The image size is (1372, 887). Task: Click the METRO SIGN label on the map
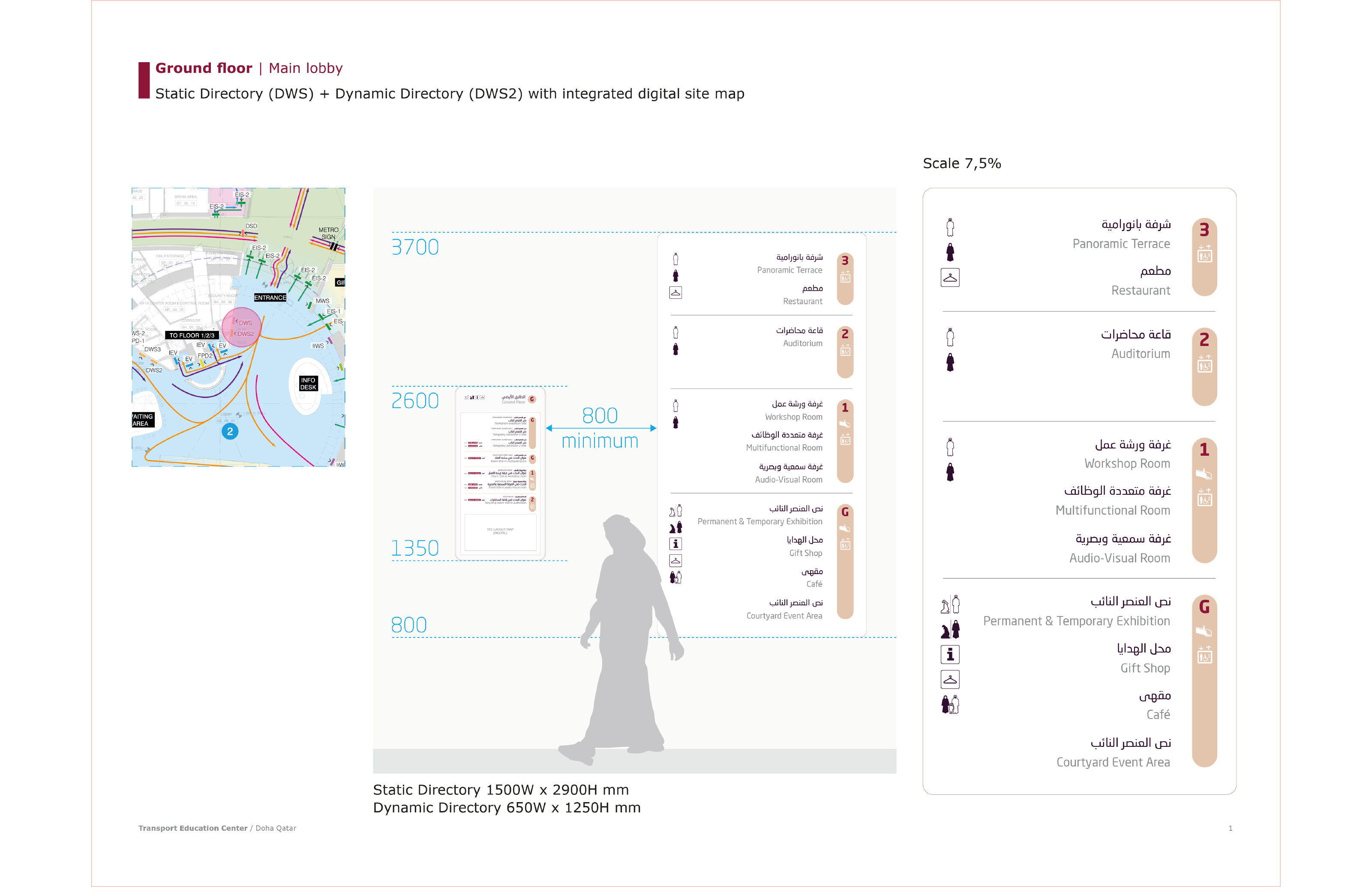(329, 233)
